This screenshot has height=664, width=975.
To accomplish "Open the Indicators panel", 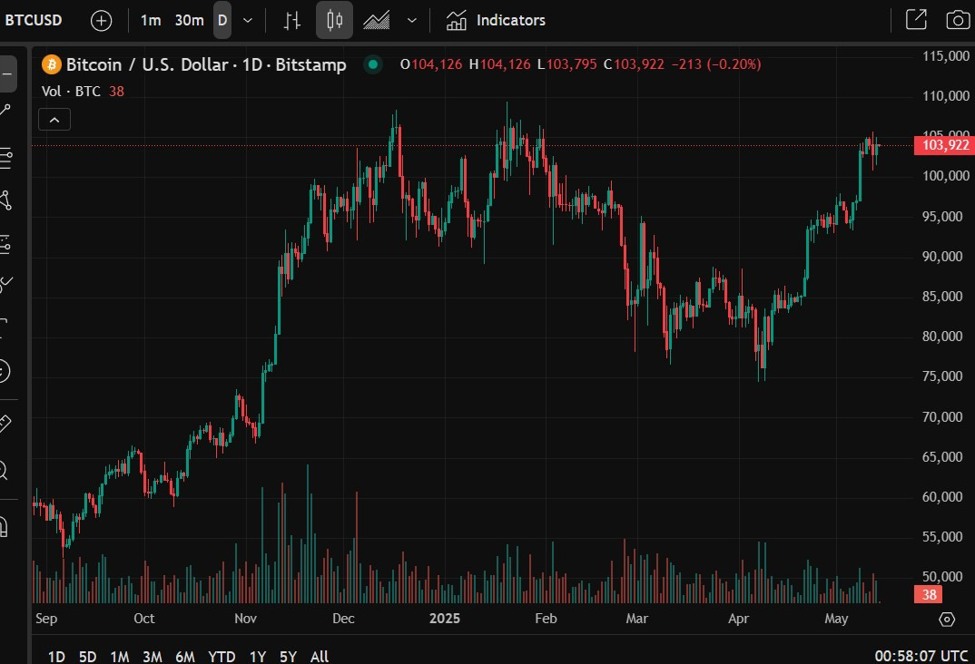I will point(495,20).
